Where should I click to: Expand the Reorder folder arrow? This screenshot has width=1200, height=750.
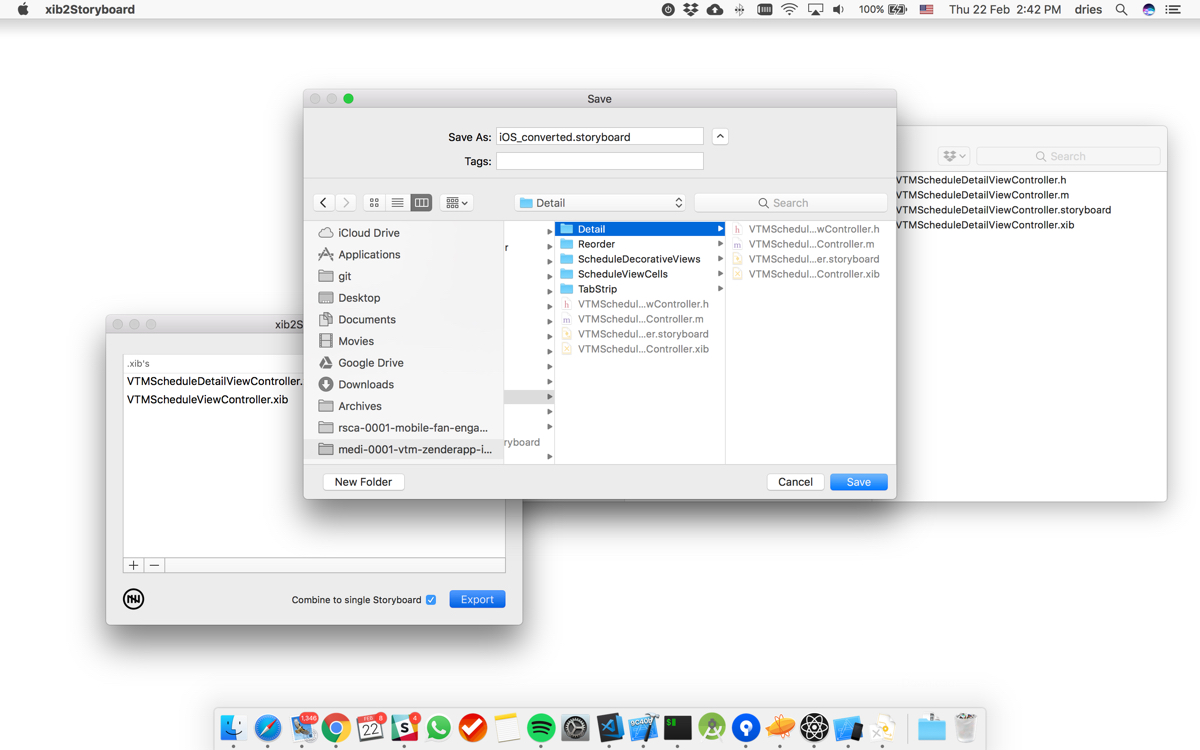(720, 244)
